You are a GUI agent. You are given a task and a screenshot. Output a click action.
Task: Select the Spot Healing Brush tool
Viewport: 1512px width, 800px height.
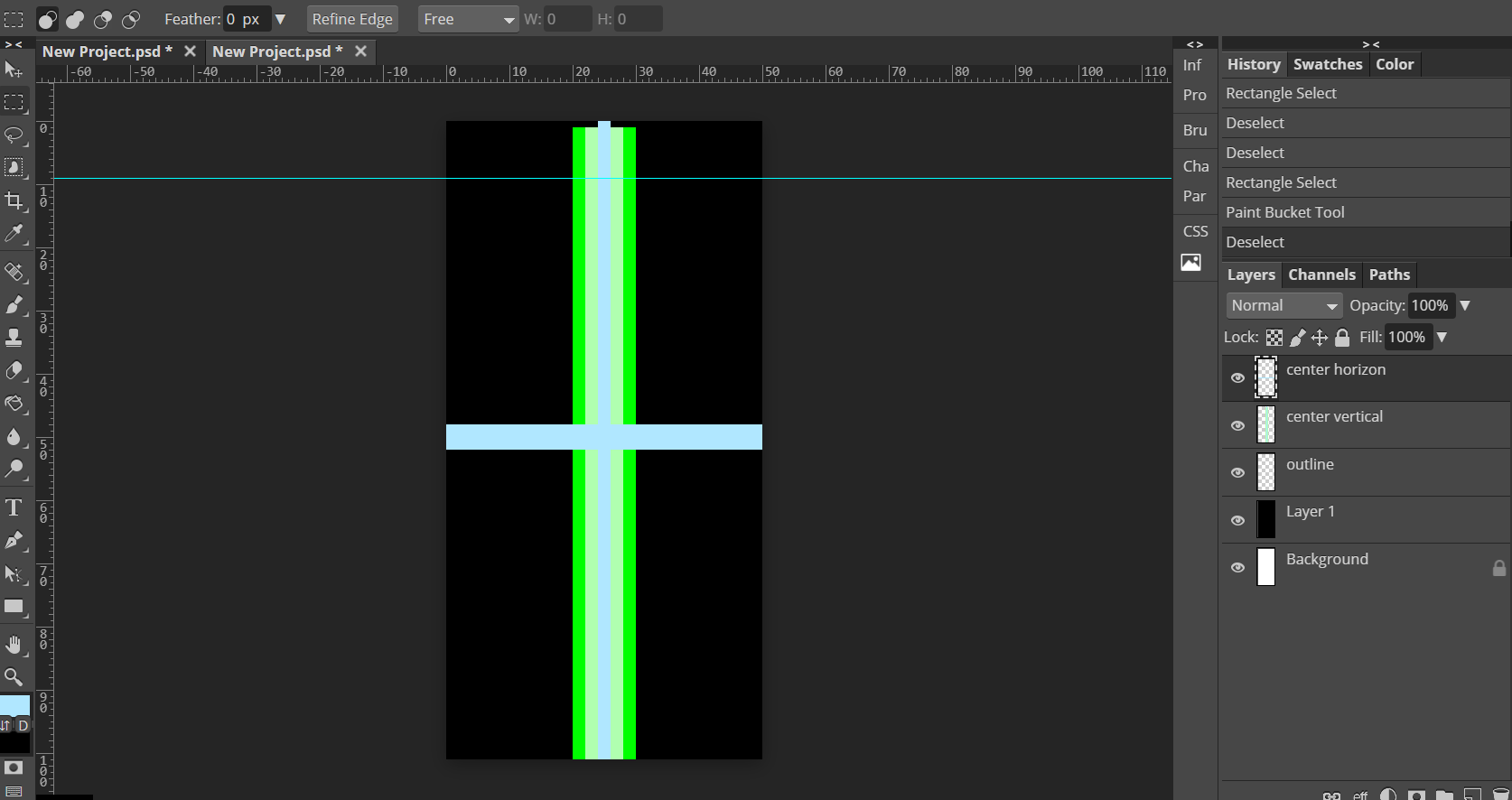[14, 272]
